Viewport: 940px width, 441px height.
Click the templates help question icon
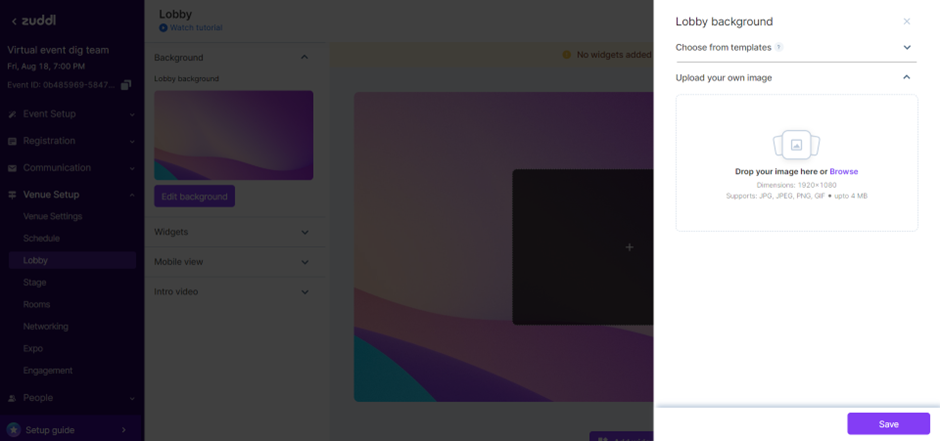pos(779,47)
